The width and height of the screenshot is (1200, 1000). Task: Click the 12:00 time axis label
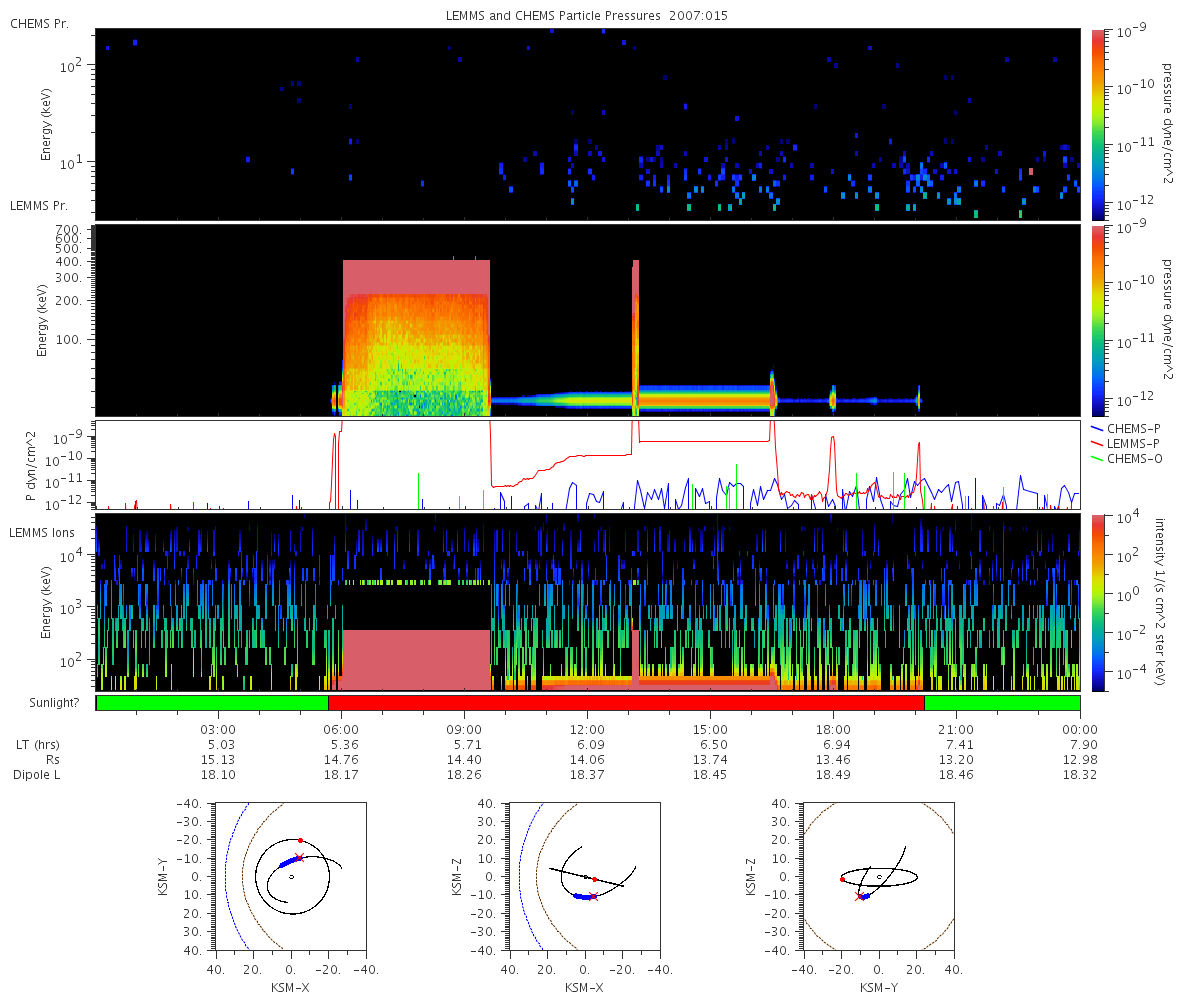point(587,729)
